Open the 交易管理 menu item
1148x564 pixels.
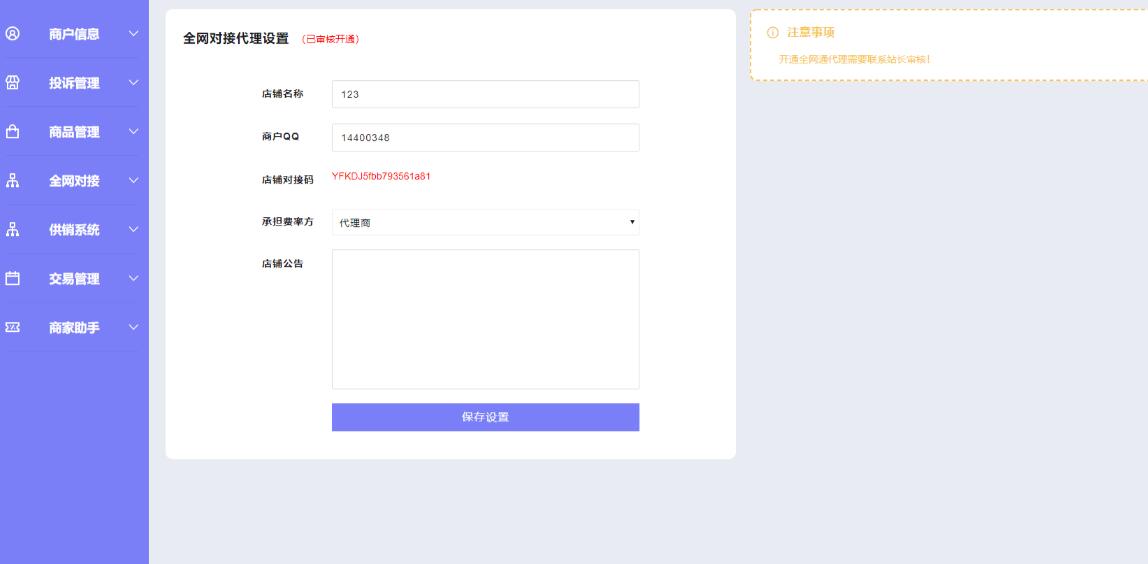pos(74,279)
